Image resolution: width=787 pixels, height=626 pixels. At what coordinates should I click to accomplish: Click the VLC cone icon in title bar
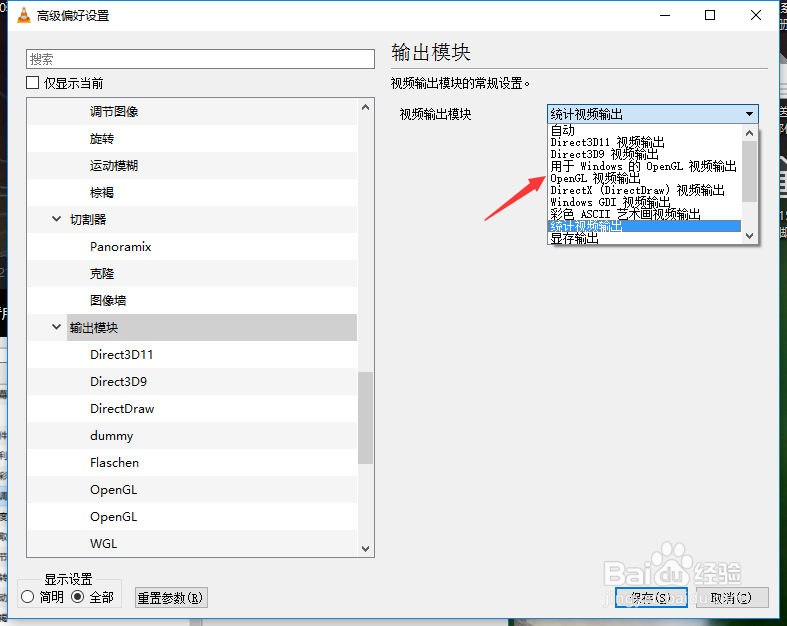[x=23, y=16]
